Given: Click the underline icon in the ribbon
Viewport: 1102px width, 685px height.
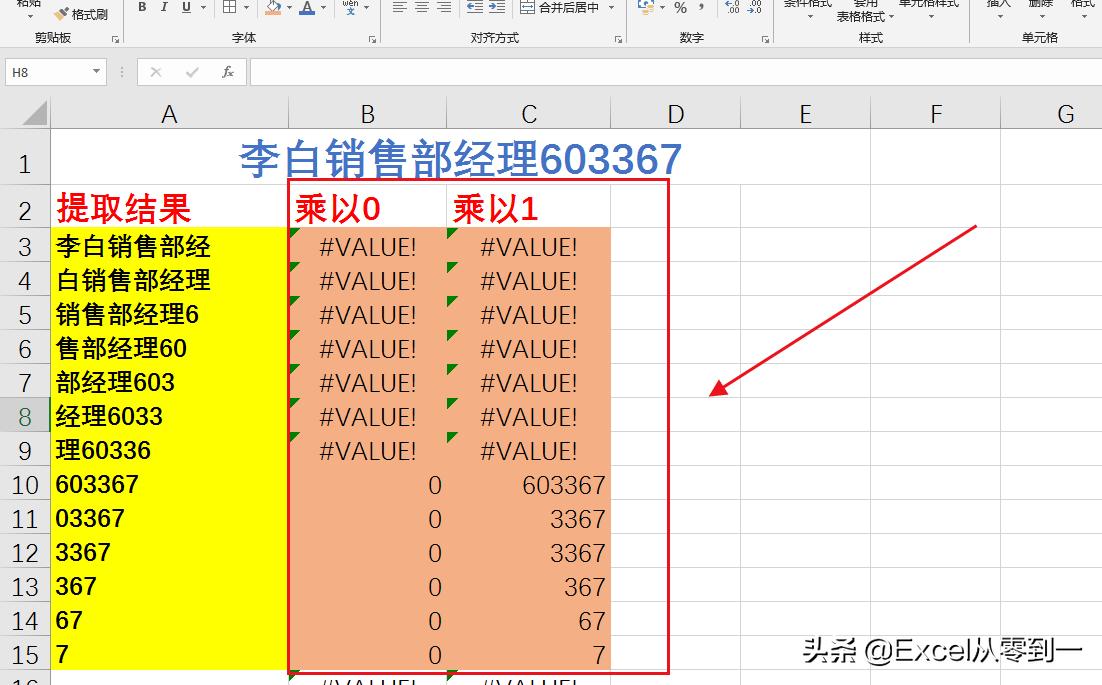Looking at the screenshot, I should pyautogui.click(x=186, y=8).
